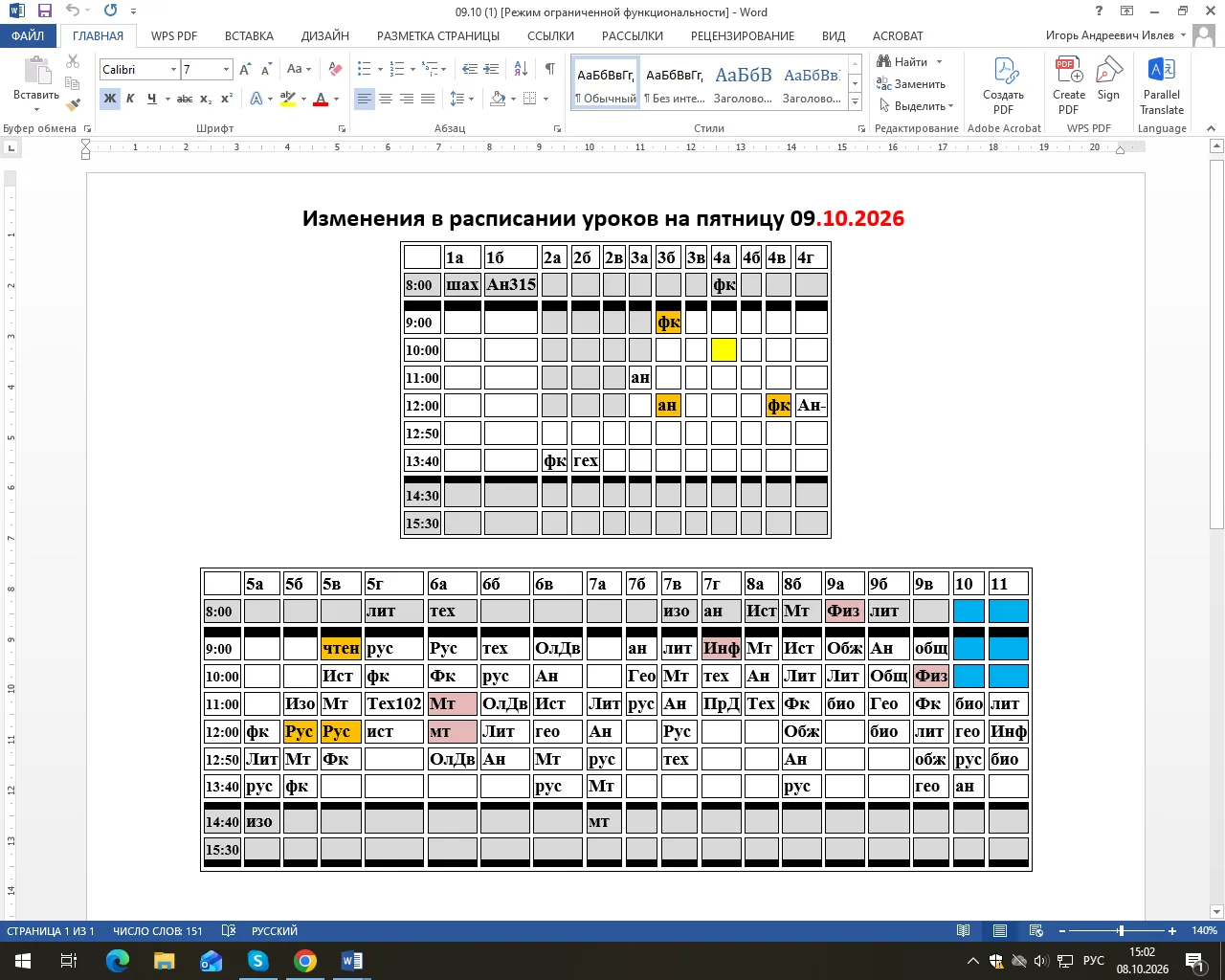Switch to the ДИЗАЙН ribbon tab

[x=325, y=35]
